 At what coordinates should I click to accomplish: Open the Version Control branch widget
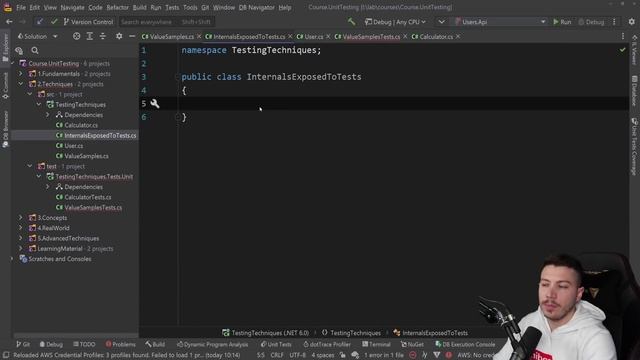coord(89,22)
